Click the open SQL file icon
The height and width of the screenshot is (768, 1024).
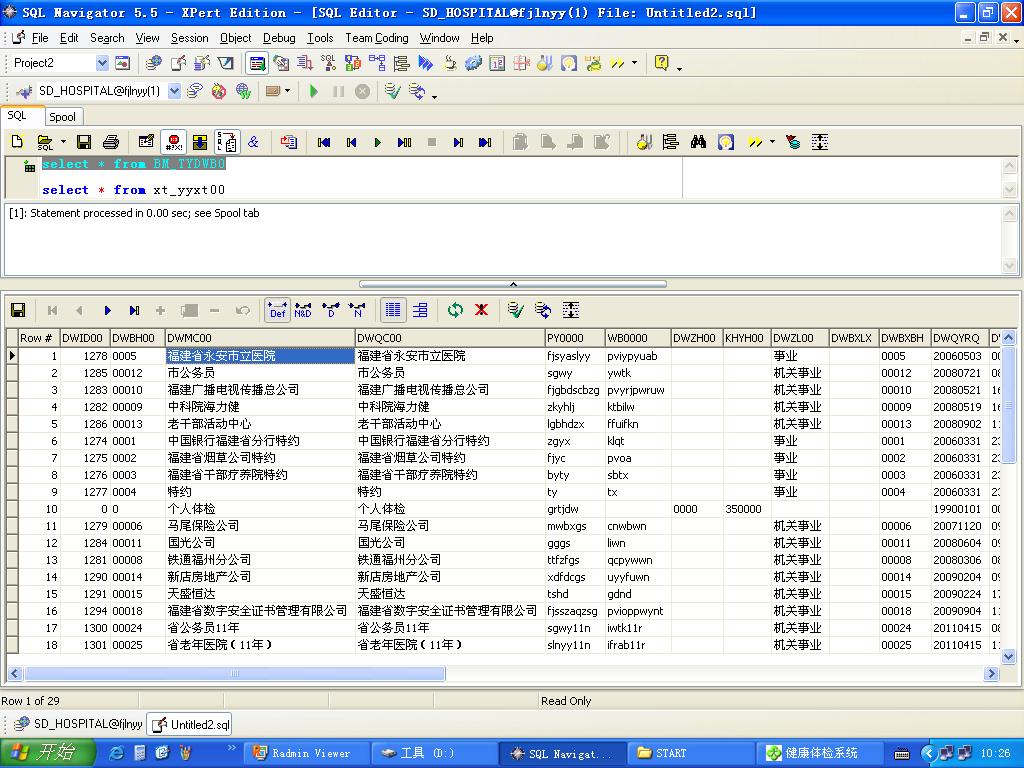point(45,142)
